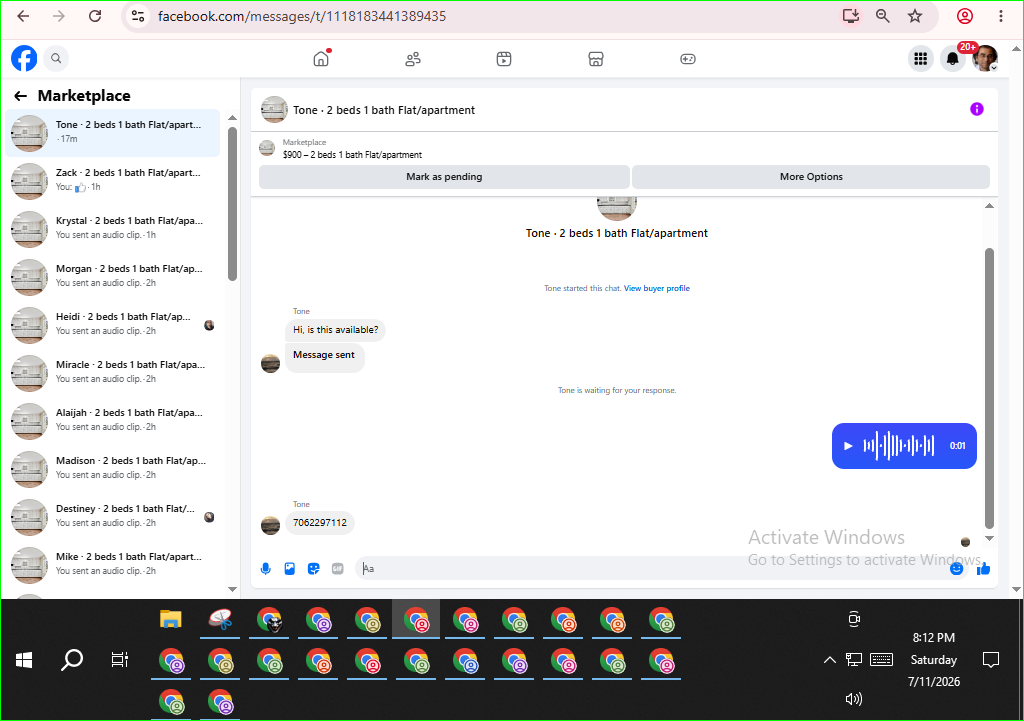Open Windows taskbar search
1024x721 pixels.
(72, 660)
